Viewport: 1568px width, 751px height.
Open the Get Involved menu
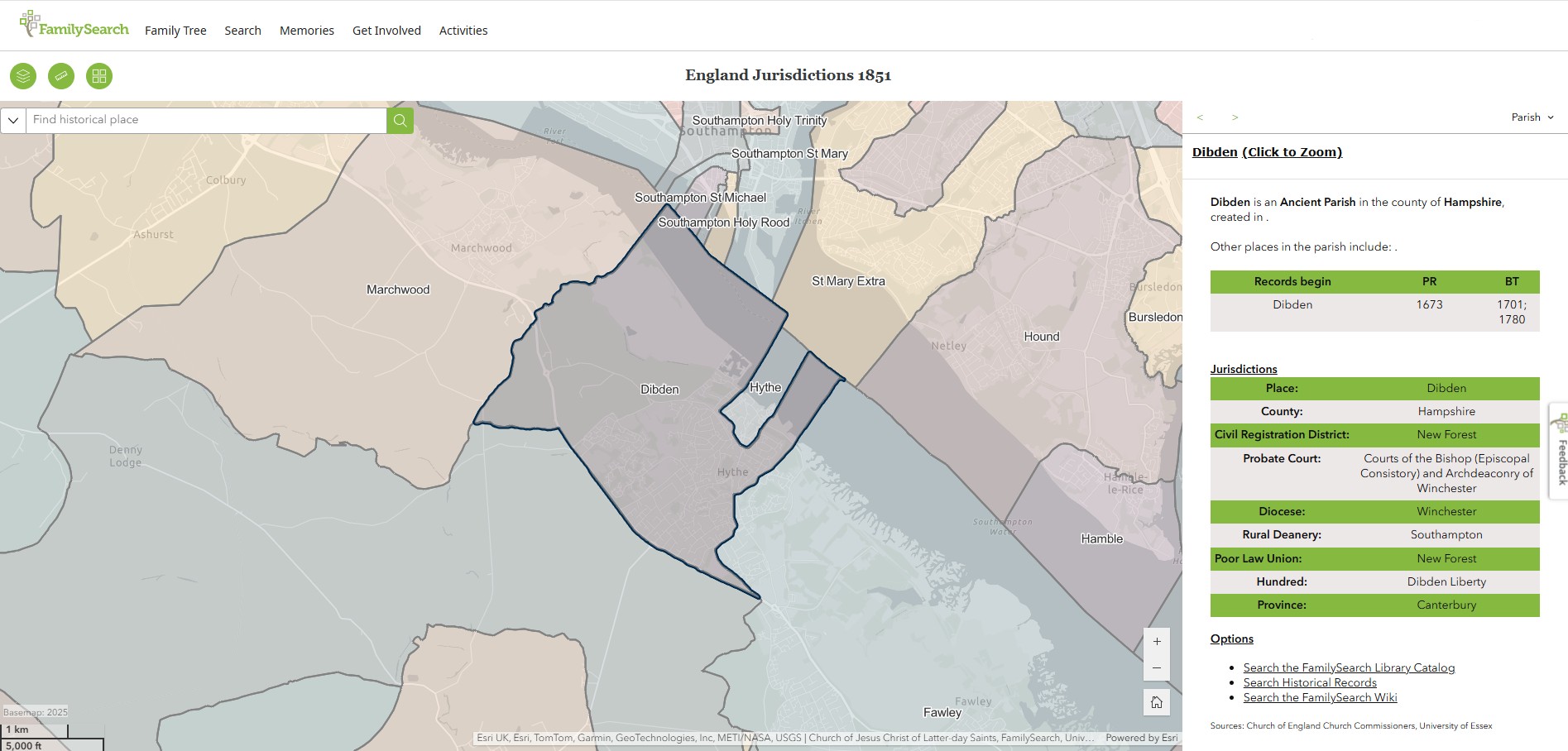386,31
